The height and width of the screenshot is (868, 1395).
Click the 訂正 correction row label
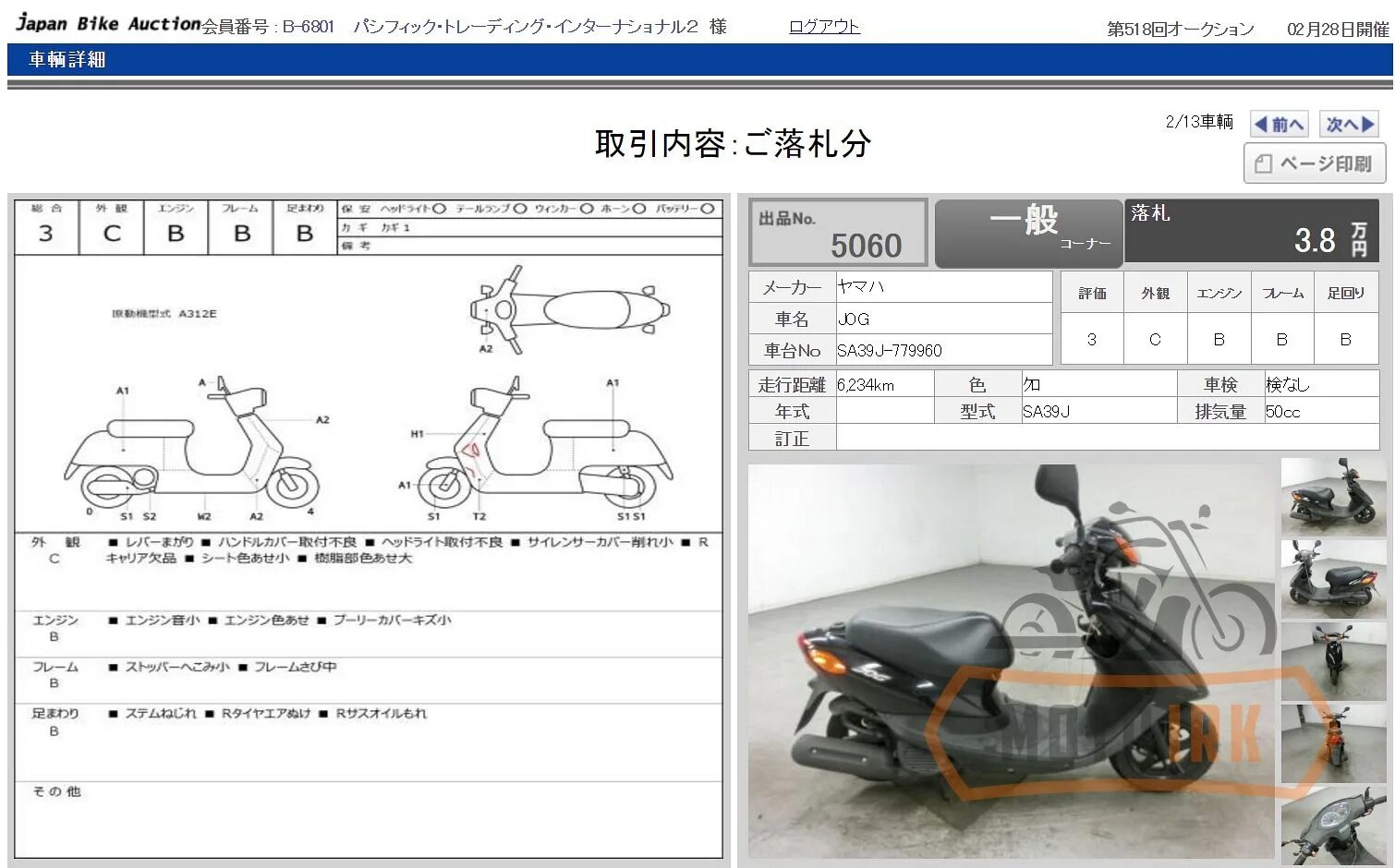792,440
